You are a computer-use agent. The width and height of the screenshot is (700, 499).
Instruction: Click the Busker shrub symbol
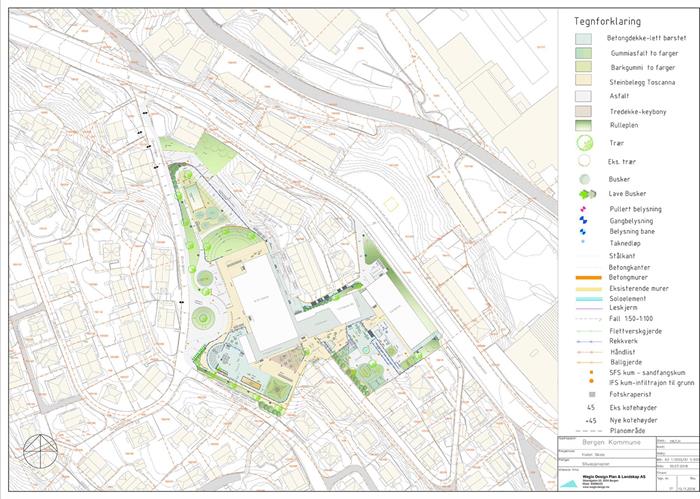click(x=582, y=179)
